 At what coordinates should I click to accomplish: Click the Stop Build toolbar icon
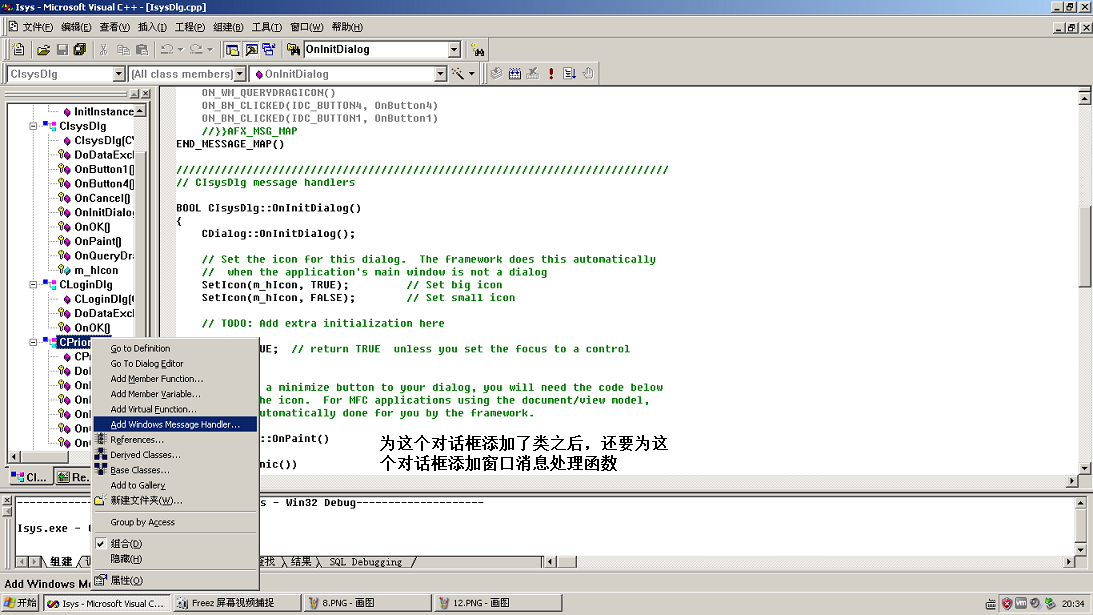(533, 73)
